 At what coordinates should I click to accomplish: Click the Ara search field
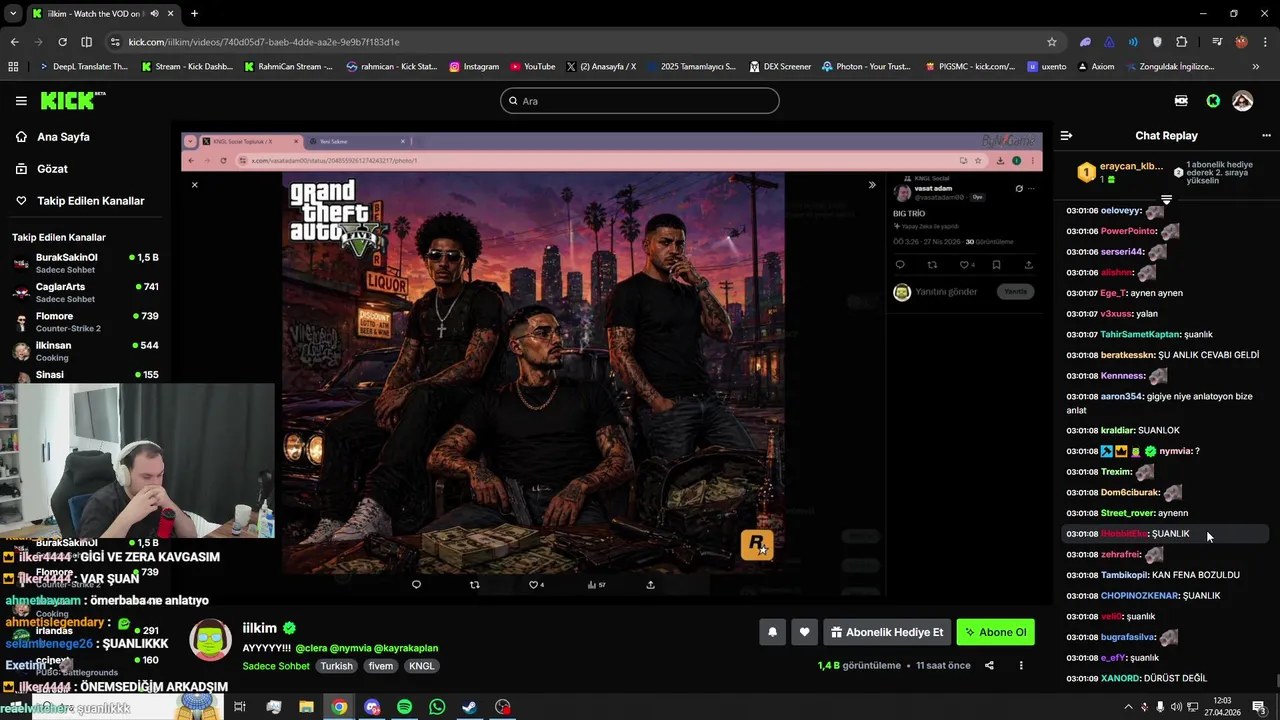tap(640, 101)
